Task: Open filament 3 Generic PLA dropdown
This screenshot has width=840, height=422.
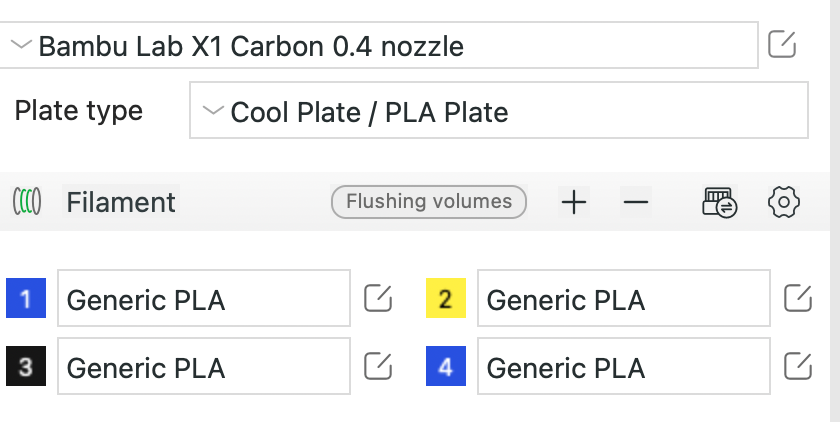Action: pos(204,367)
